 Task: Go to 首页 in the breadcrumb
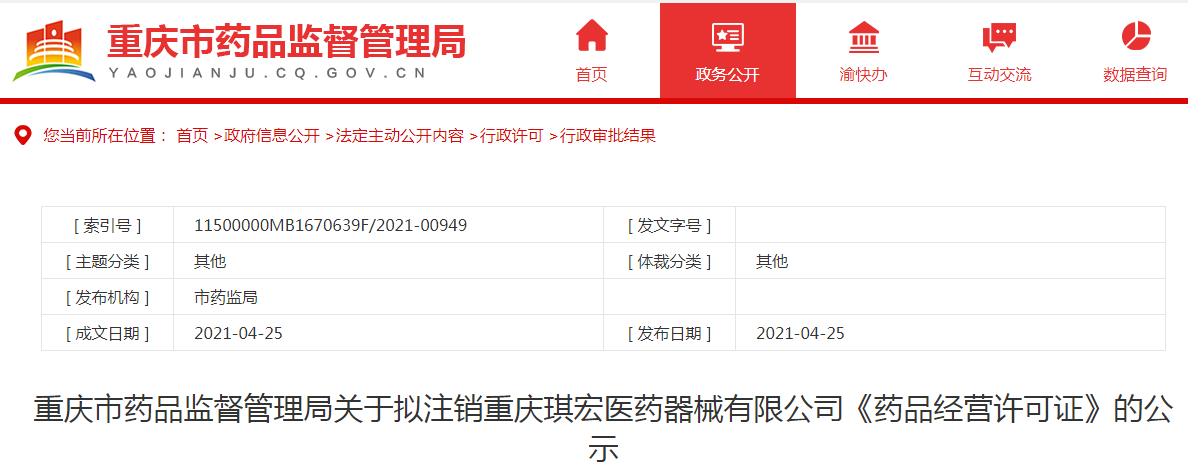click(x=192, y=136)
